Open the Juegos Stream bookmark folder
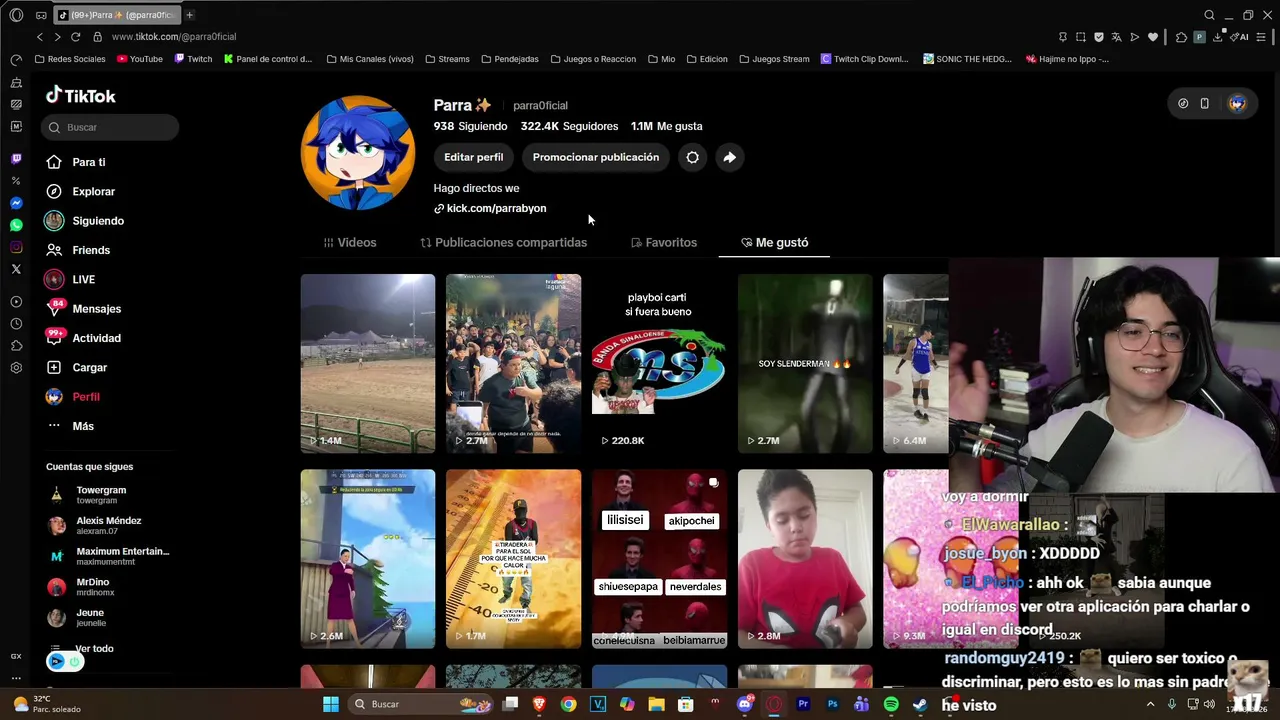Screen dimensions: 1280x720 (x=774, y=59)
